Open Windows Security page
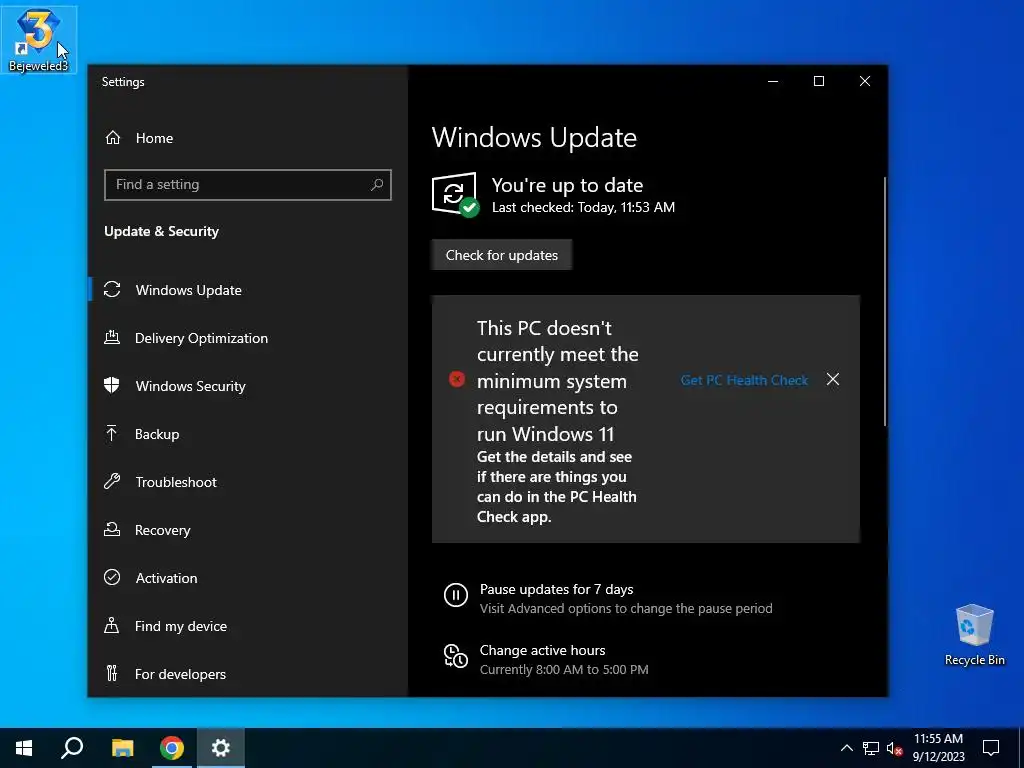 (191, 386)
